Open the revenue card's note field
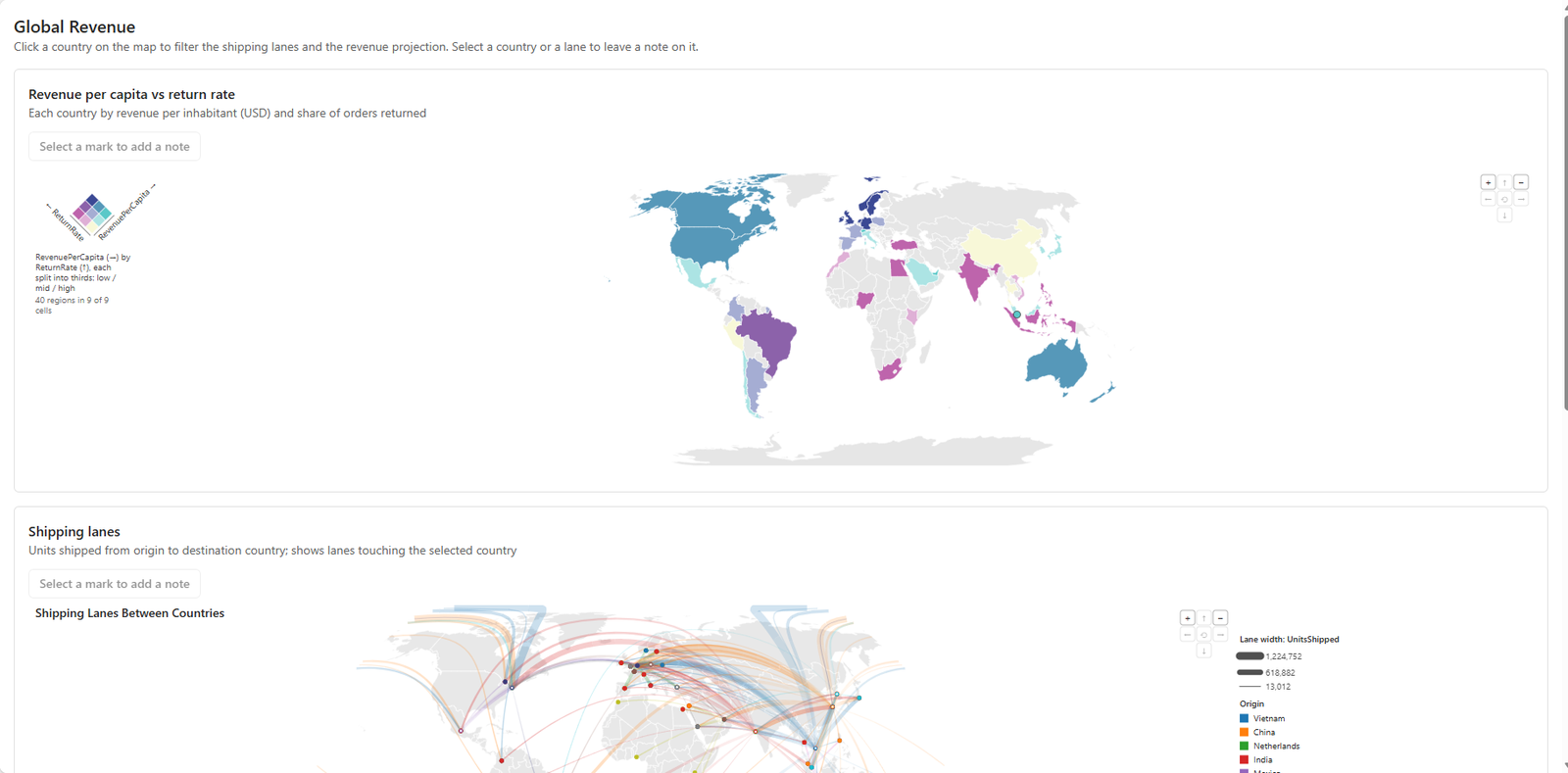This screenshot has height=773, width=1568. (115, 147)
